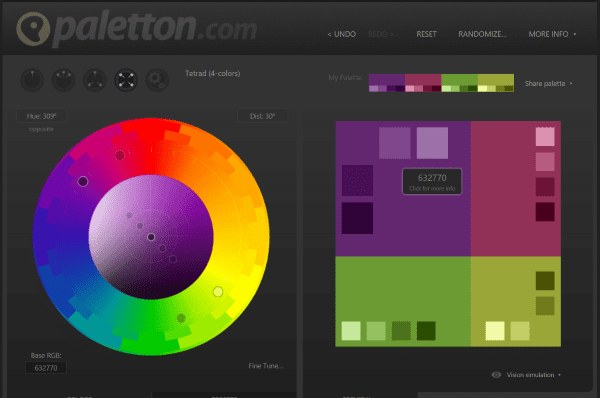
Task: Click the RESET button
Action: coord(426,34)
